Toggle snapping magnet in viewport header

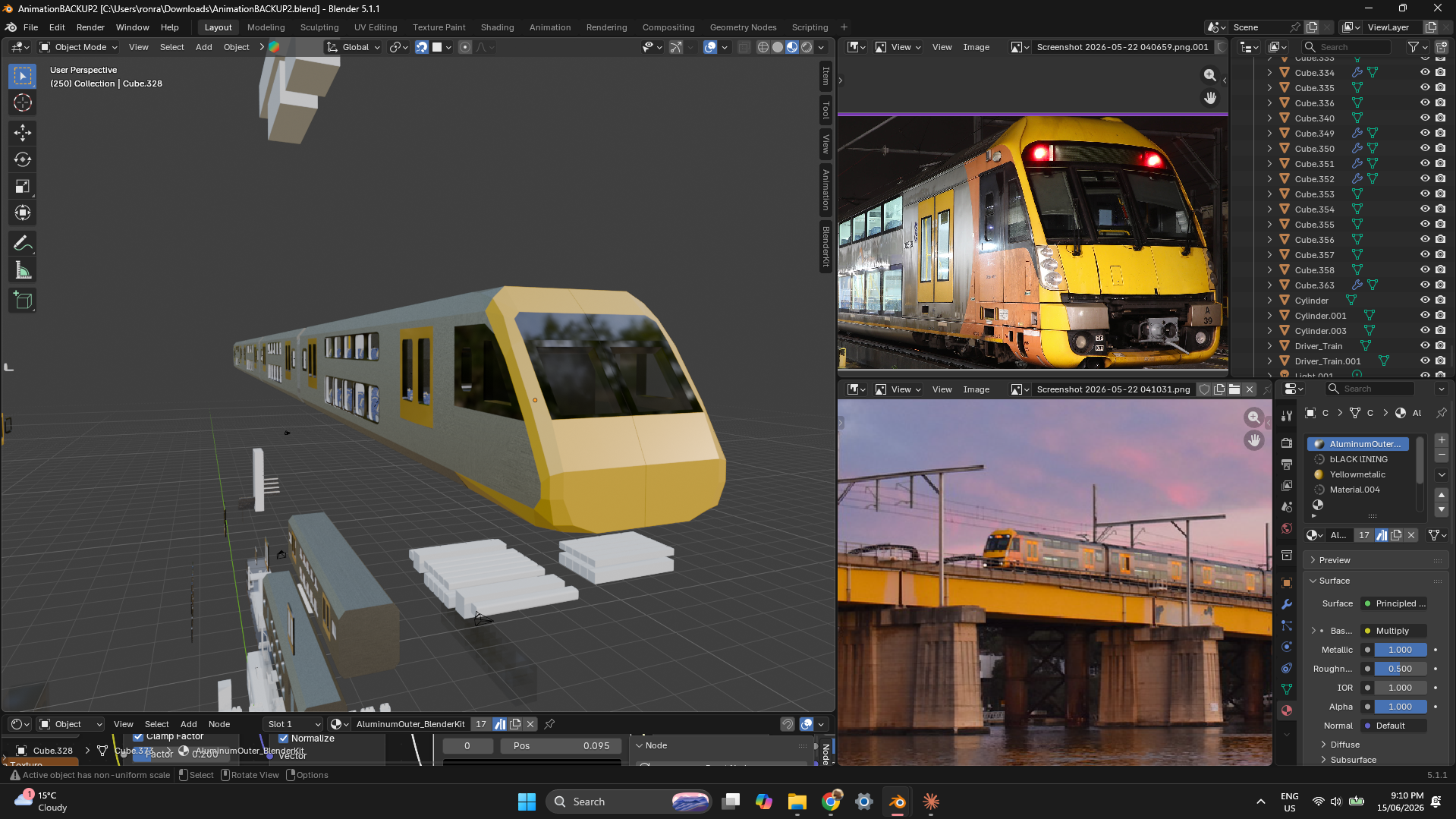click(x=422, y=47)
